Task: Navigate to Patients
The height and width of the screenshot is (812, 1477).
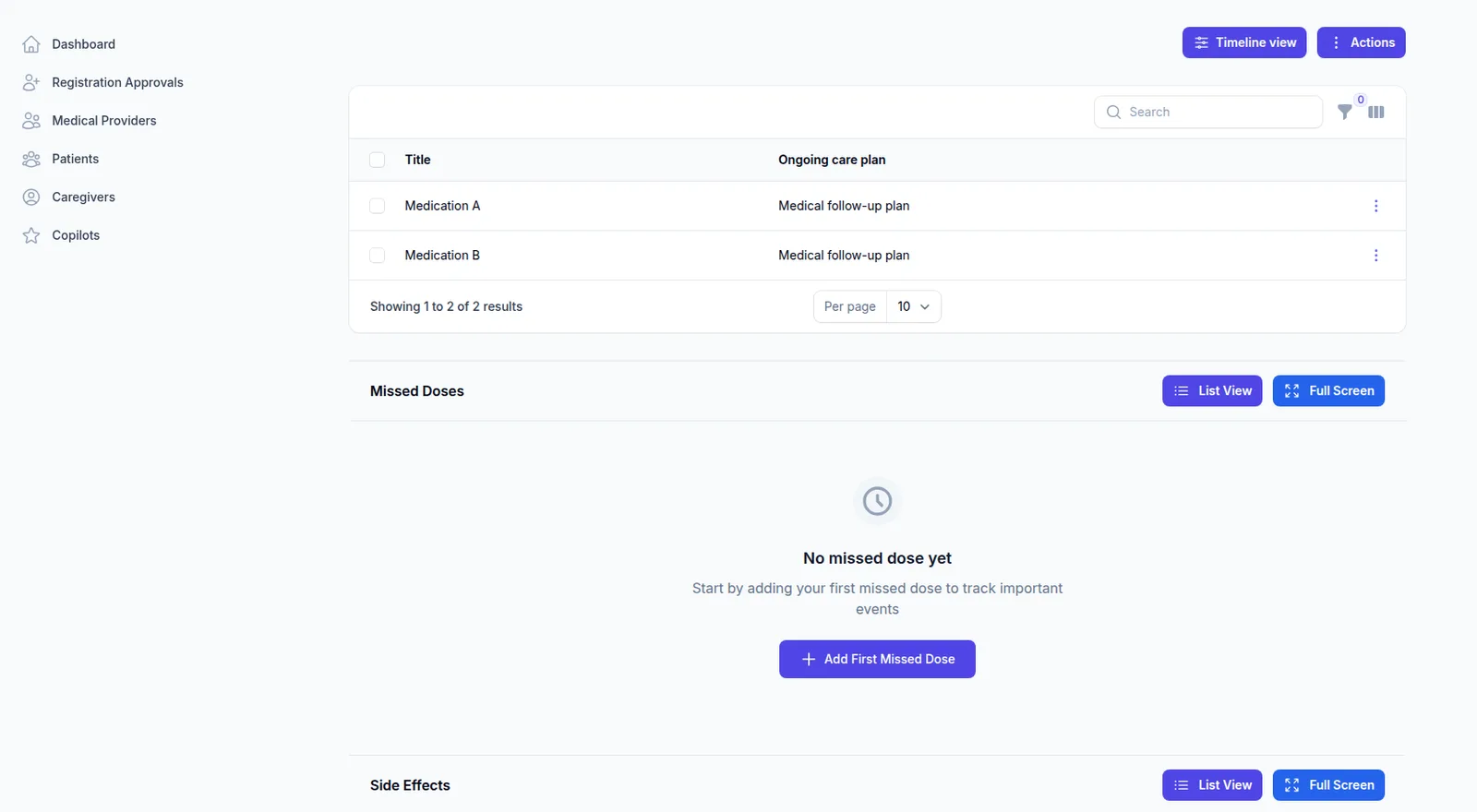Action: tap(76, 159)
